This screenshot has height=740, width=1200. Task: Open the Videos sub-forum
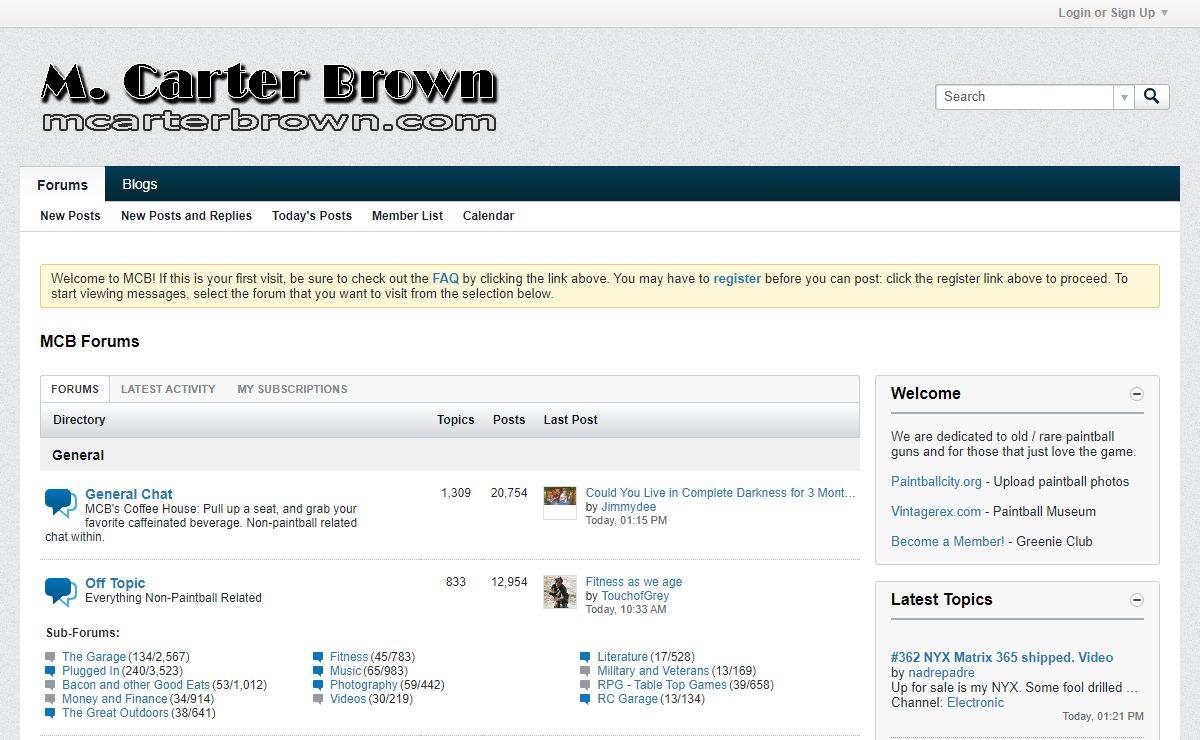coord(348,699)
